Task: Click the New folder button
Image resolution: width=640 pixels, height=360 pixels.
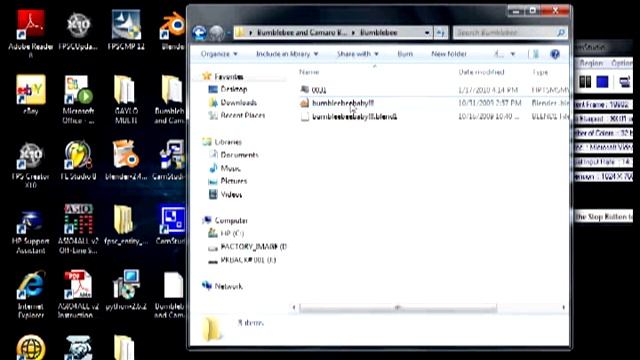Action: pyautogui.click(x=449, y=54)
